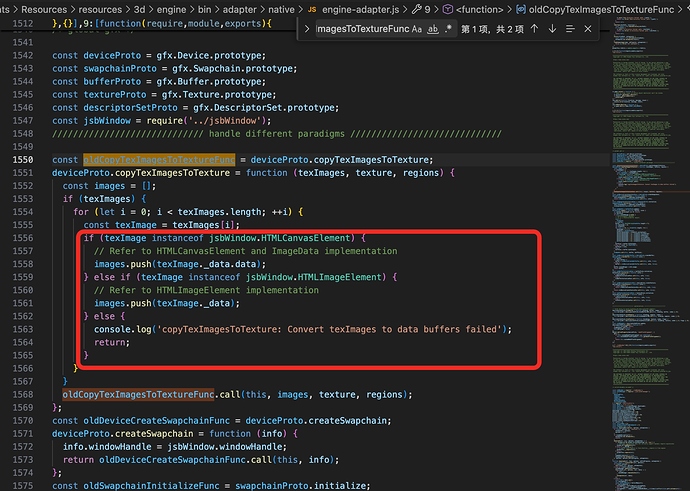Click the JS file icon in breadcrumbs
Screen dimensions: 690x491
(312, 9)
